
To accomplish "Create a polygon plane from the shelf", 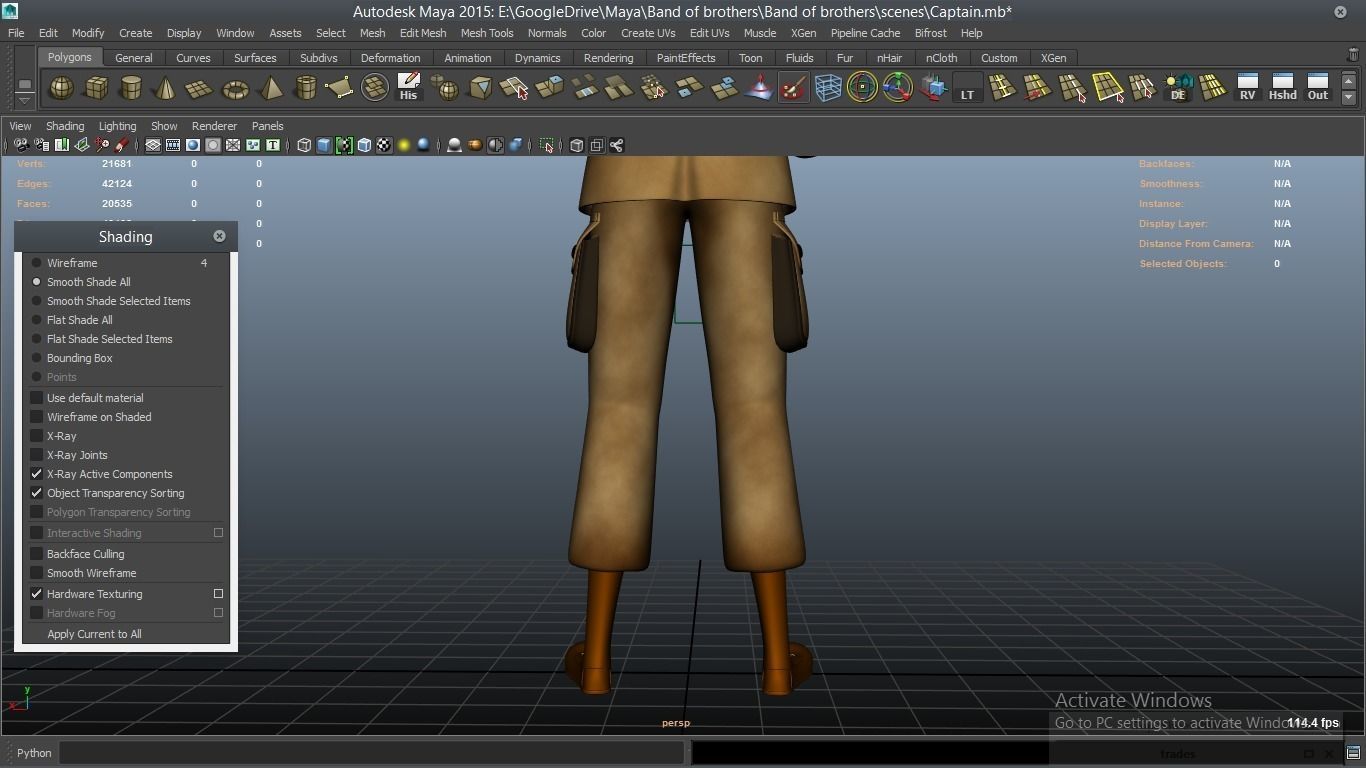I will [200, 88].
